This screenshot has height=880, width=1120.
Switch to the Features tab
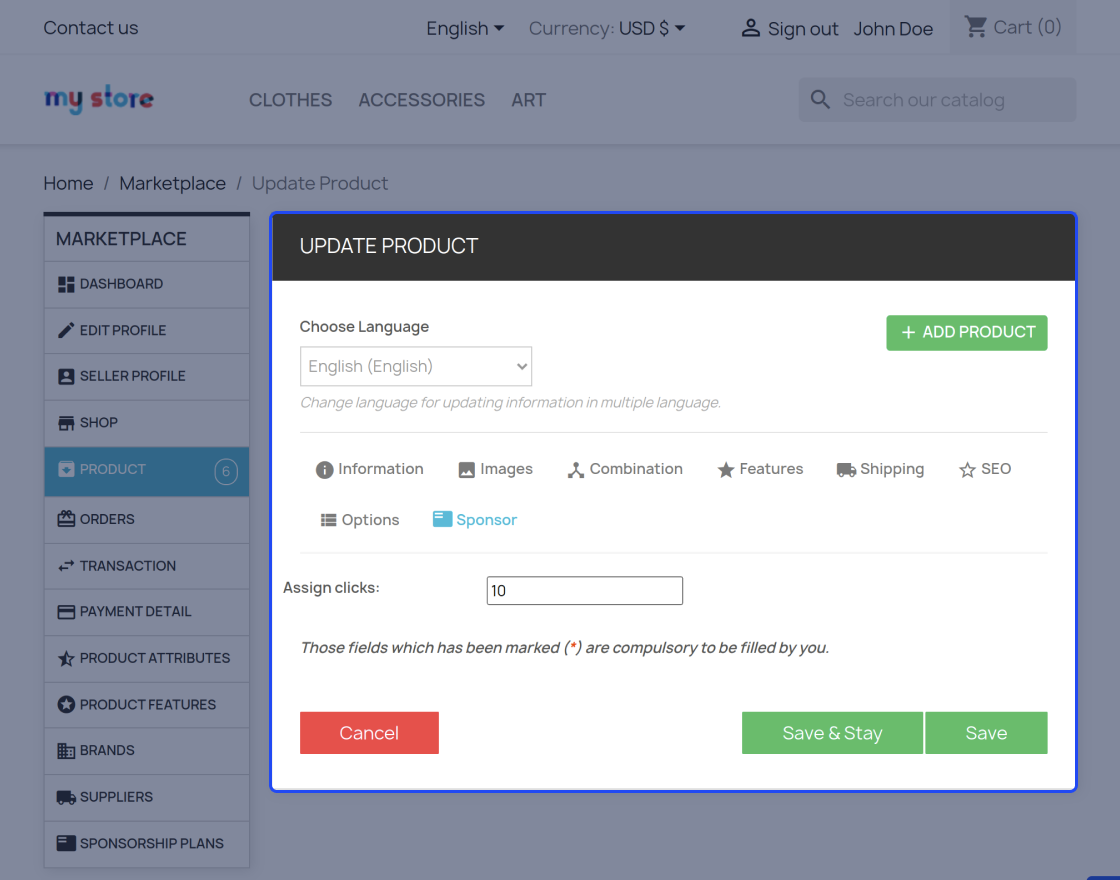coord(760,469)
